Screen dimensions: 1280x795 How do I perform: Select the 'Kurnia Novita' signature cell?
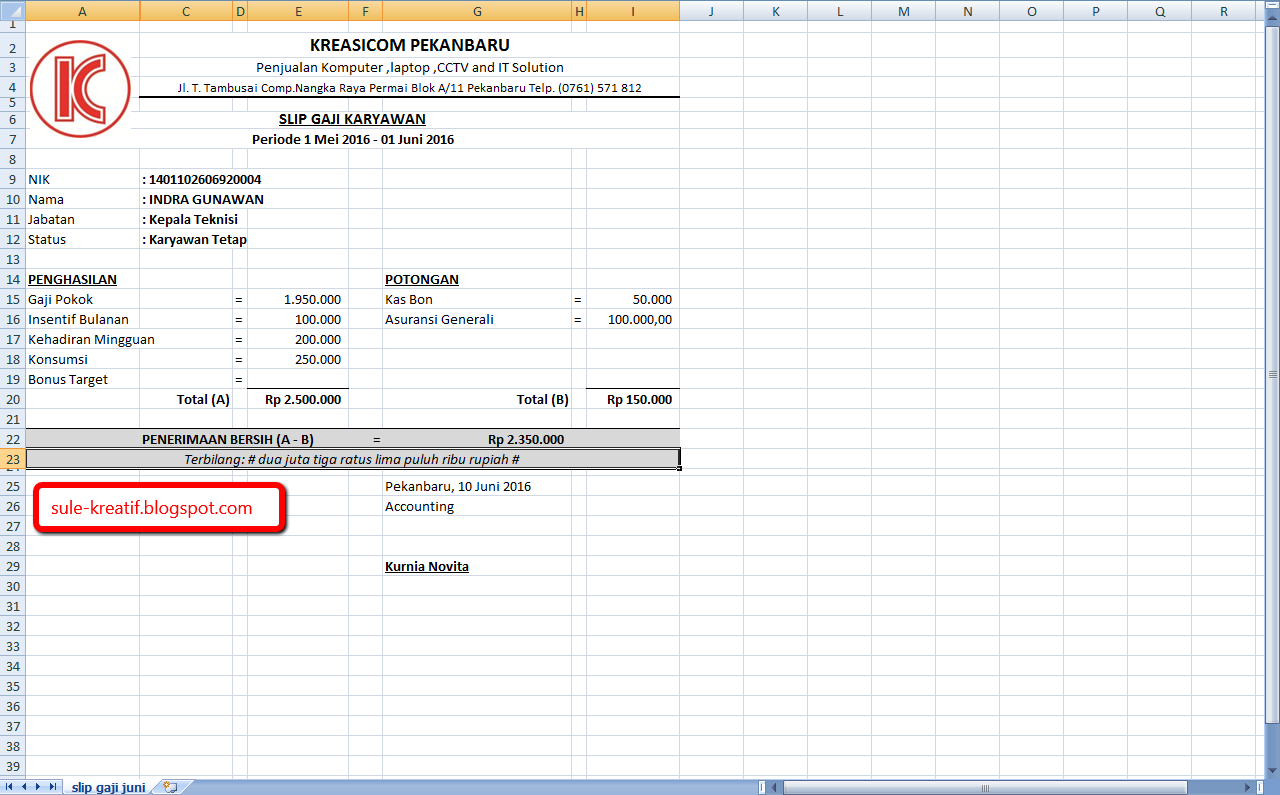427,566
